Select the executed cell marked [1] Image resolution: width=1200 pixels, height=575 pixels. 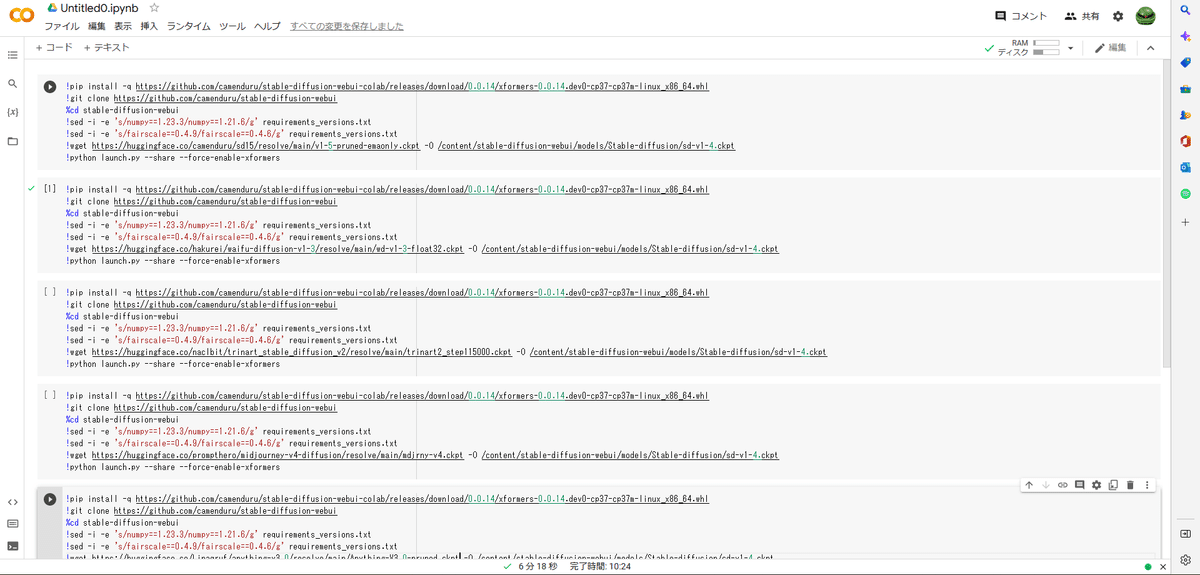[50, 189]
